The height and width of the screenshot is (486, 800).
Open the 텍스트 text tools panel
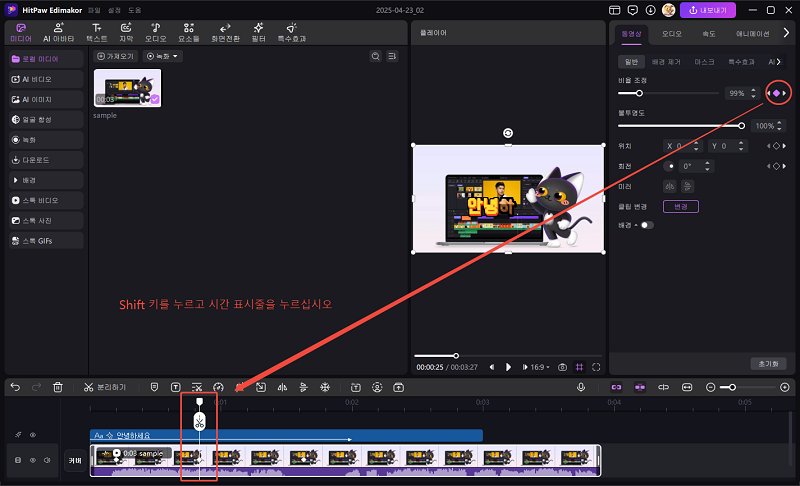coord(96,33)
